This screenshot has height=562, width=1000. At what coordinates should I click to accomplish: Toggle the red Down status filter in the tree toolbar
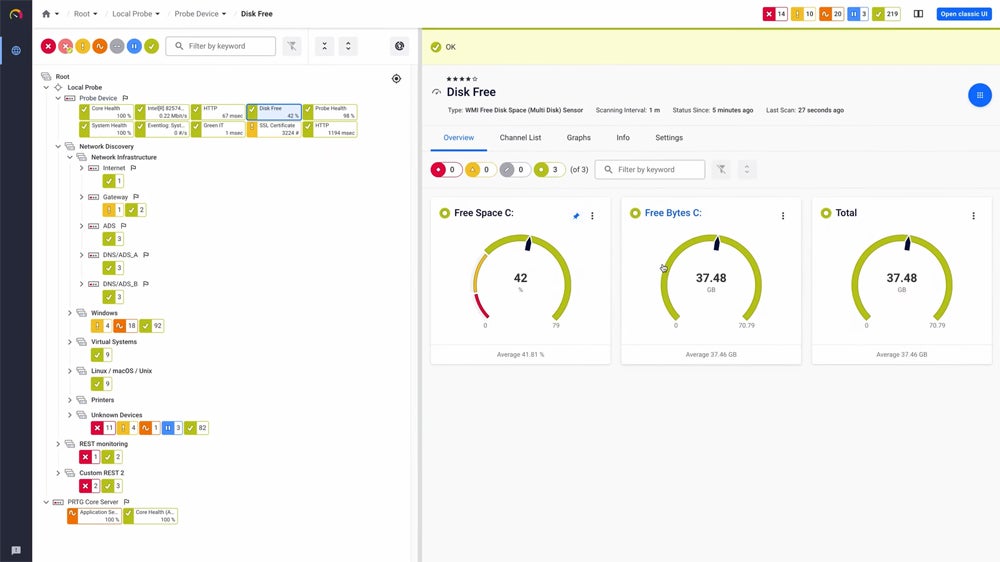coord(48,46)
